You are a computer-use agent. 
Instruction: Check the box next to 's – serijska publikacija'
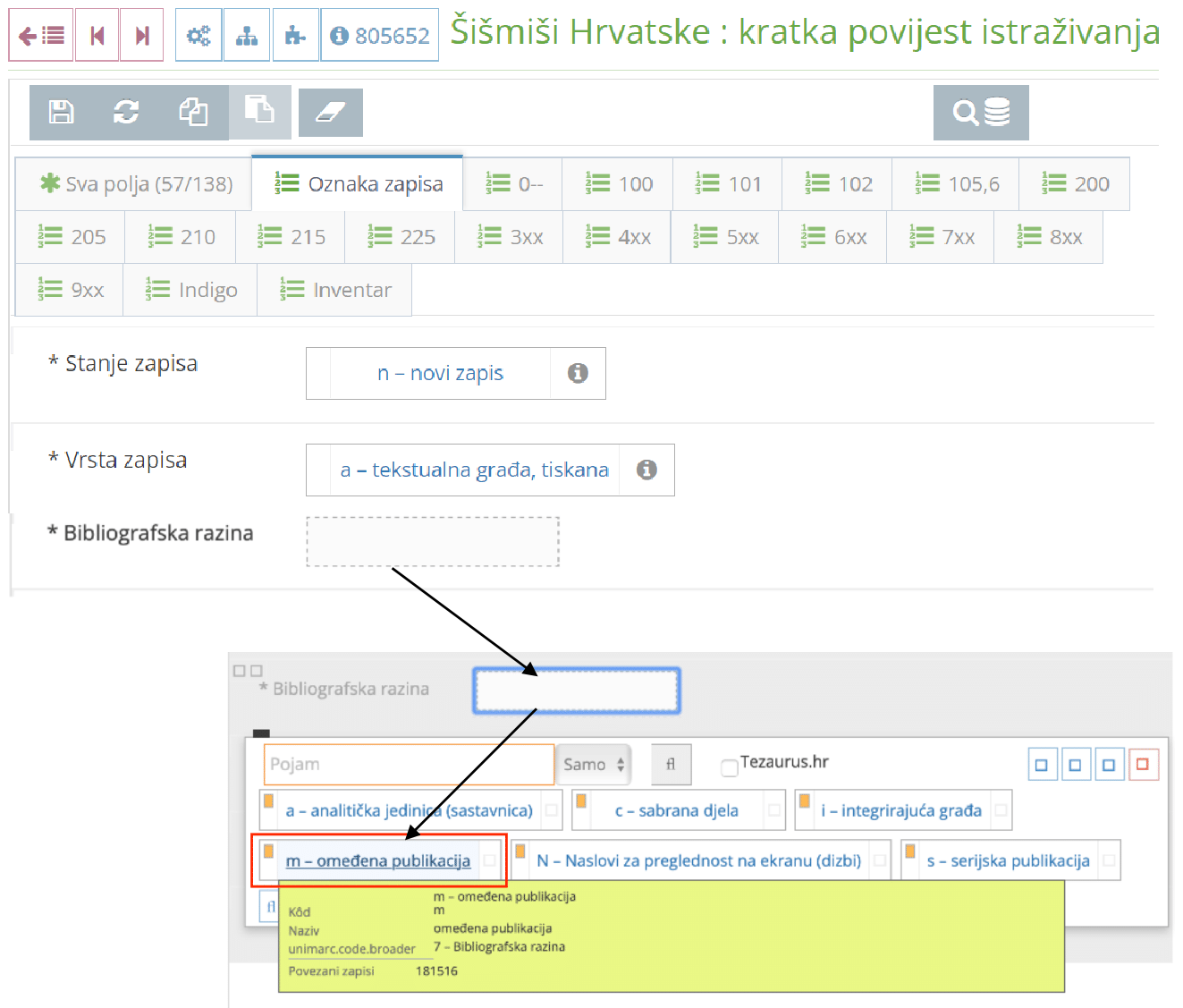click(x=1108, y=860)
